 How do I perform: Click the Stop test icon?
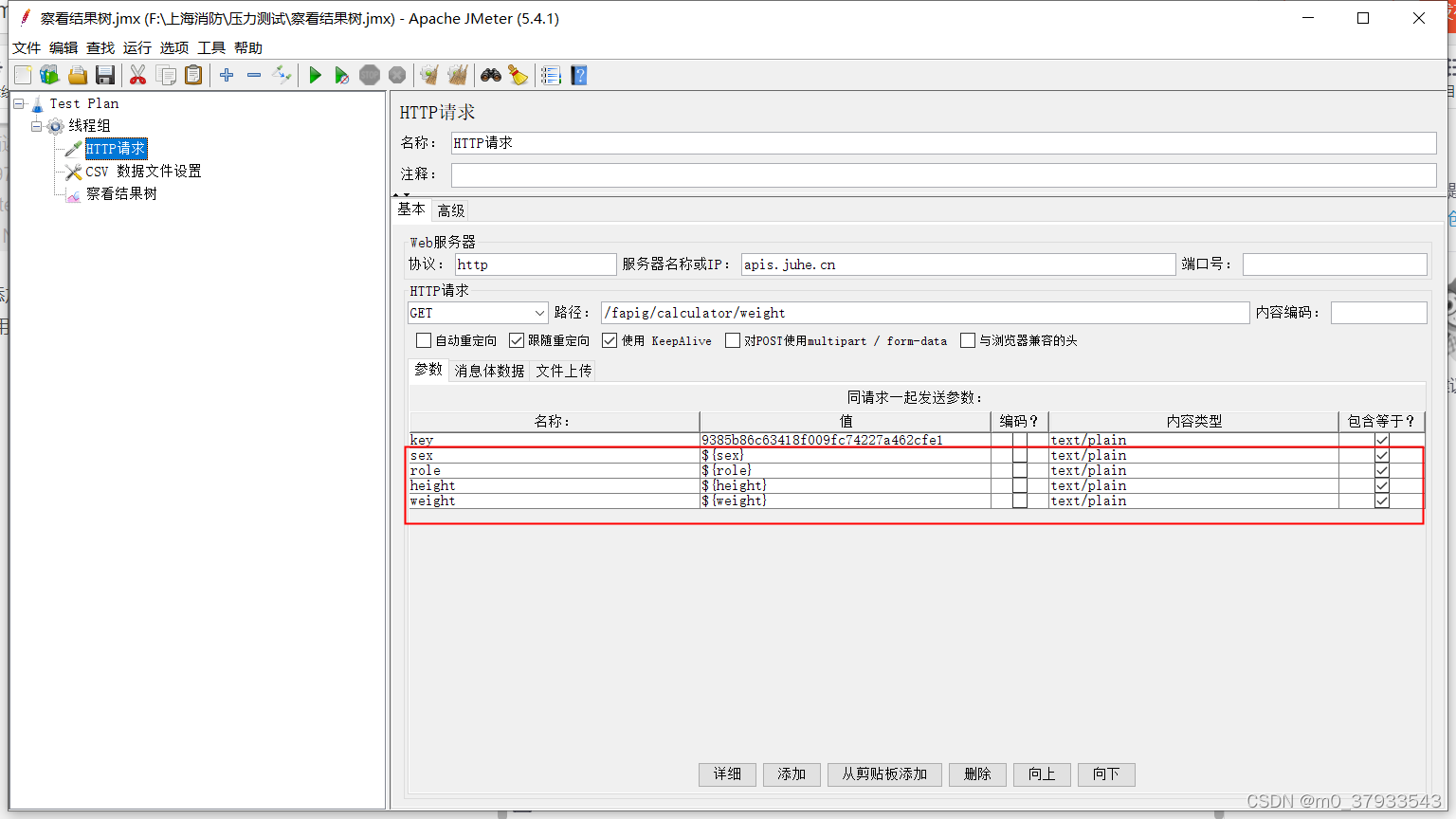tap(370, 75)
